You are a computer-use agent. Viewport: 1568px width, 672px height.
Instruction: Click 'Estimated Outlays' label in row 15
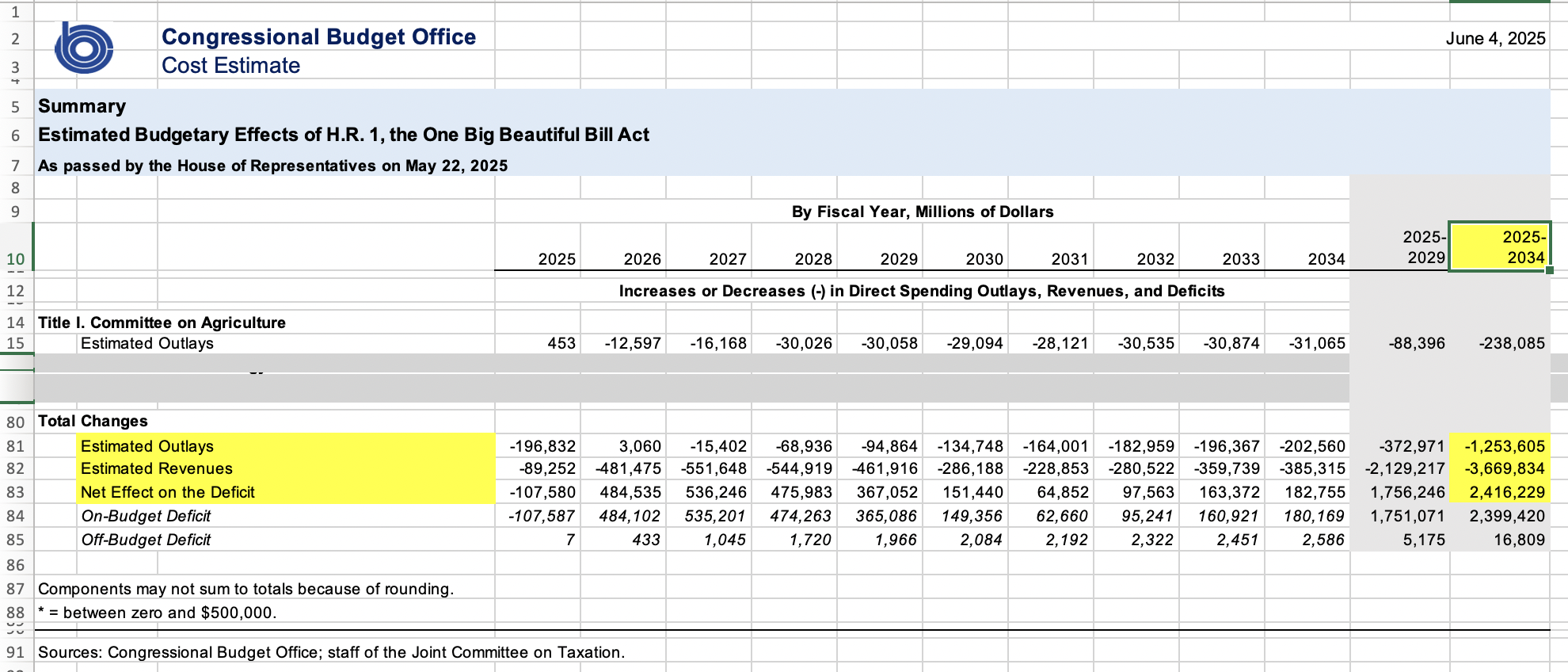point(147,343)
